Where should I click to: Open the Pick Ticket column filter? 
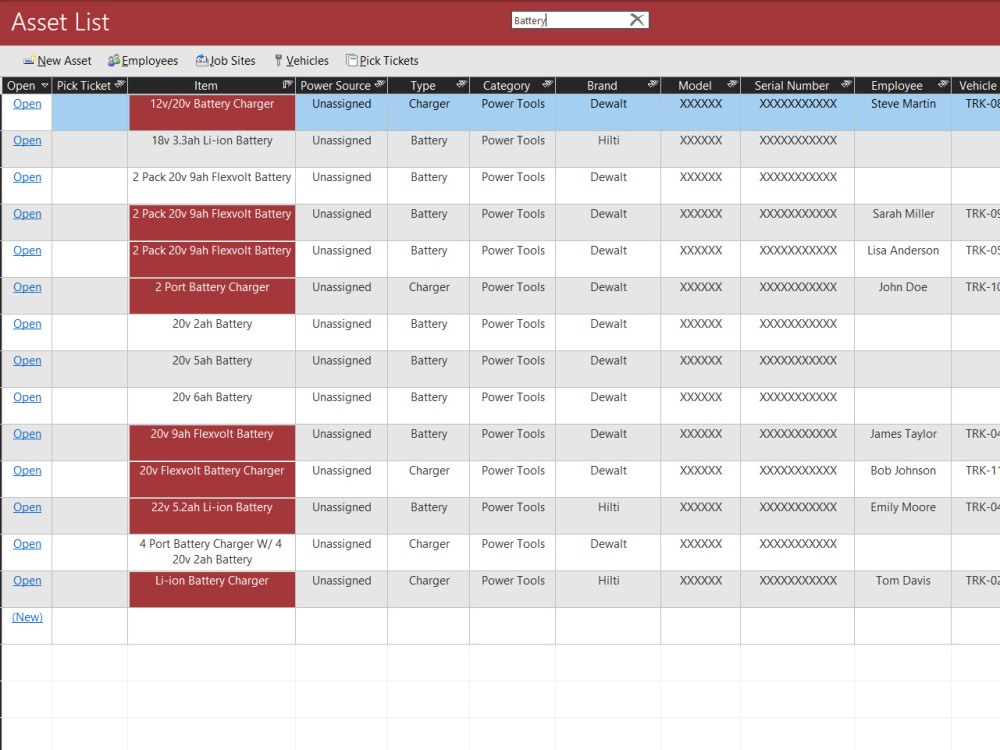click(x=119, y=84)
